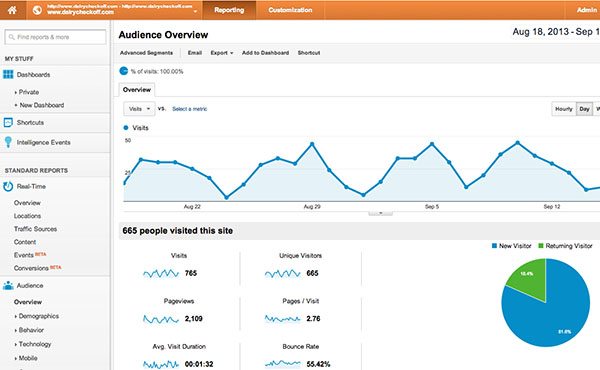Viewport: 600px width, 370px height.
Task: Click the Audience people icon
Action: (8, 285)
